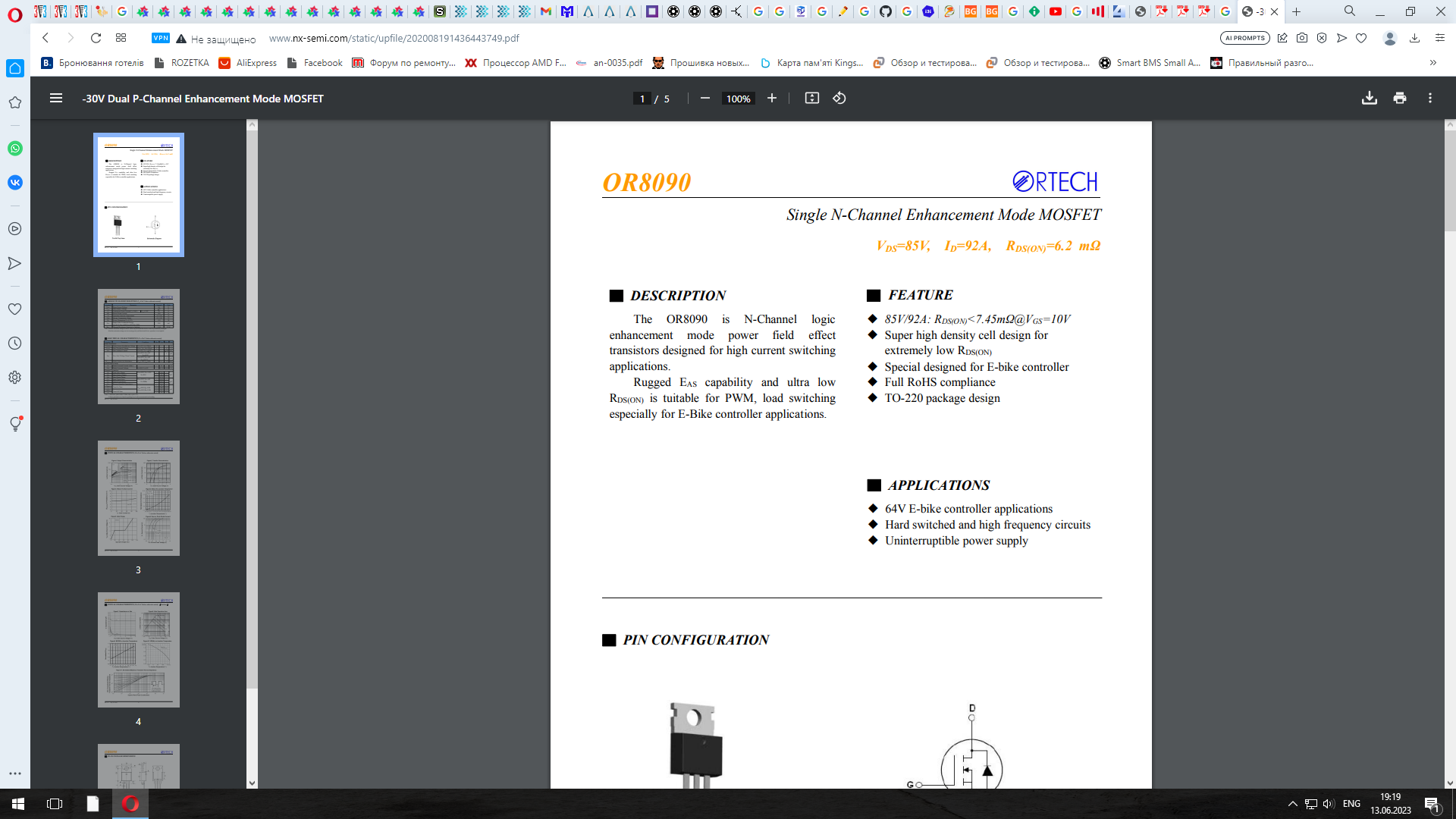Viewport: 1456px width, 819px height.
Task: Click the page number input field
Action: tap(642, 99)
